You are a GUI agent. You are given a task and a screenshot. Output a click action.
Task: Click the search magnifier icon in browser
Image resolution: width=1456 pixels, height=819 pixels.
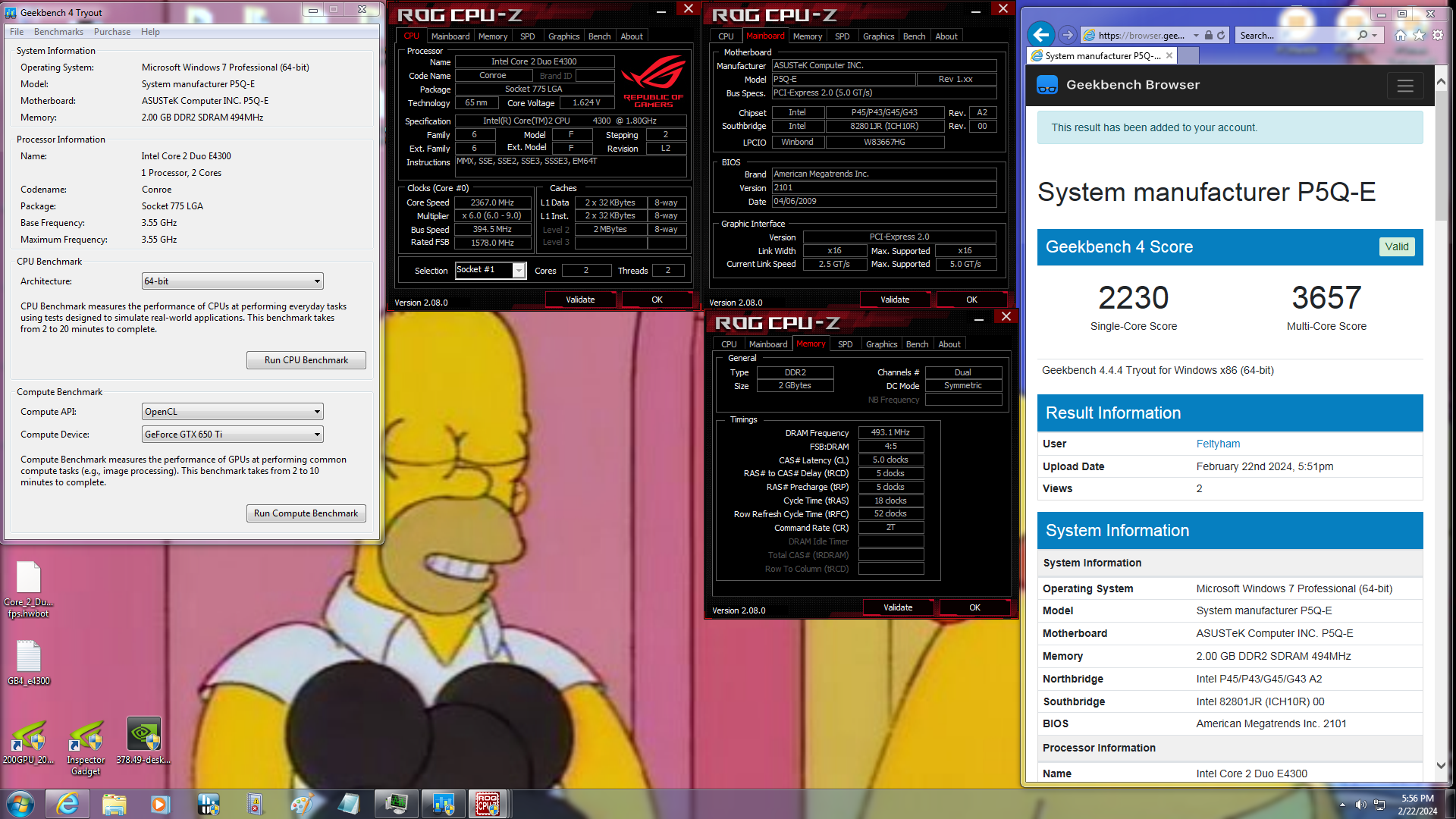click(1363, 35)
